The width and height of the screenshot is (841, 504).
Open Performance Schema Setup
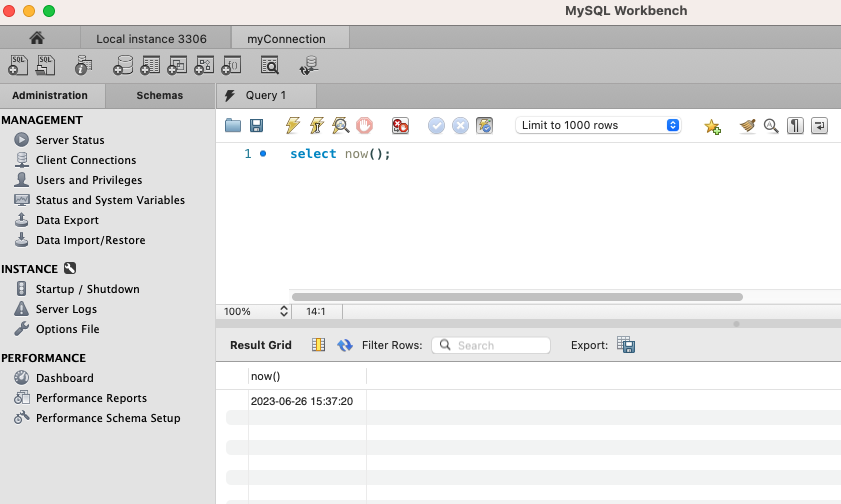(x=108, y=418)
